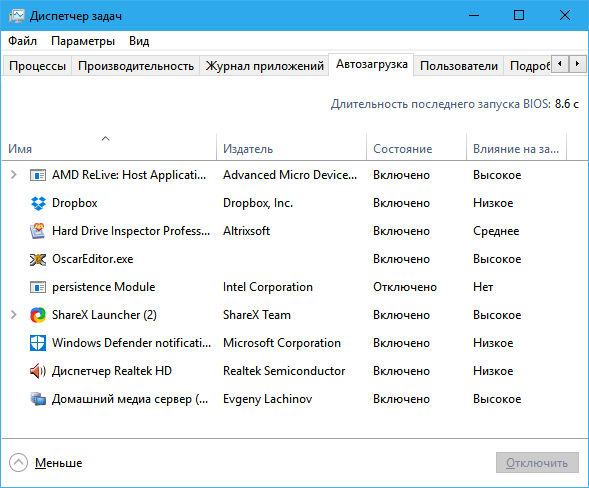Click the Windows Defender shield icon
The height and width of the screenshot is (488, 589).
pos(38,343)
